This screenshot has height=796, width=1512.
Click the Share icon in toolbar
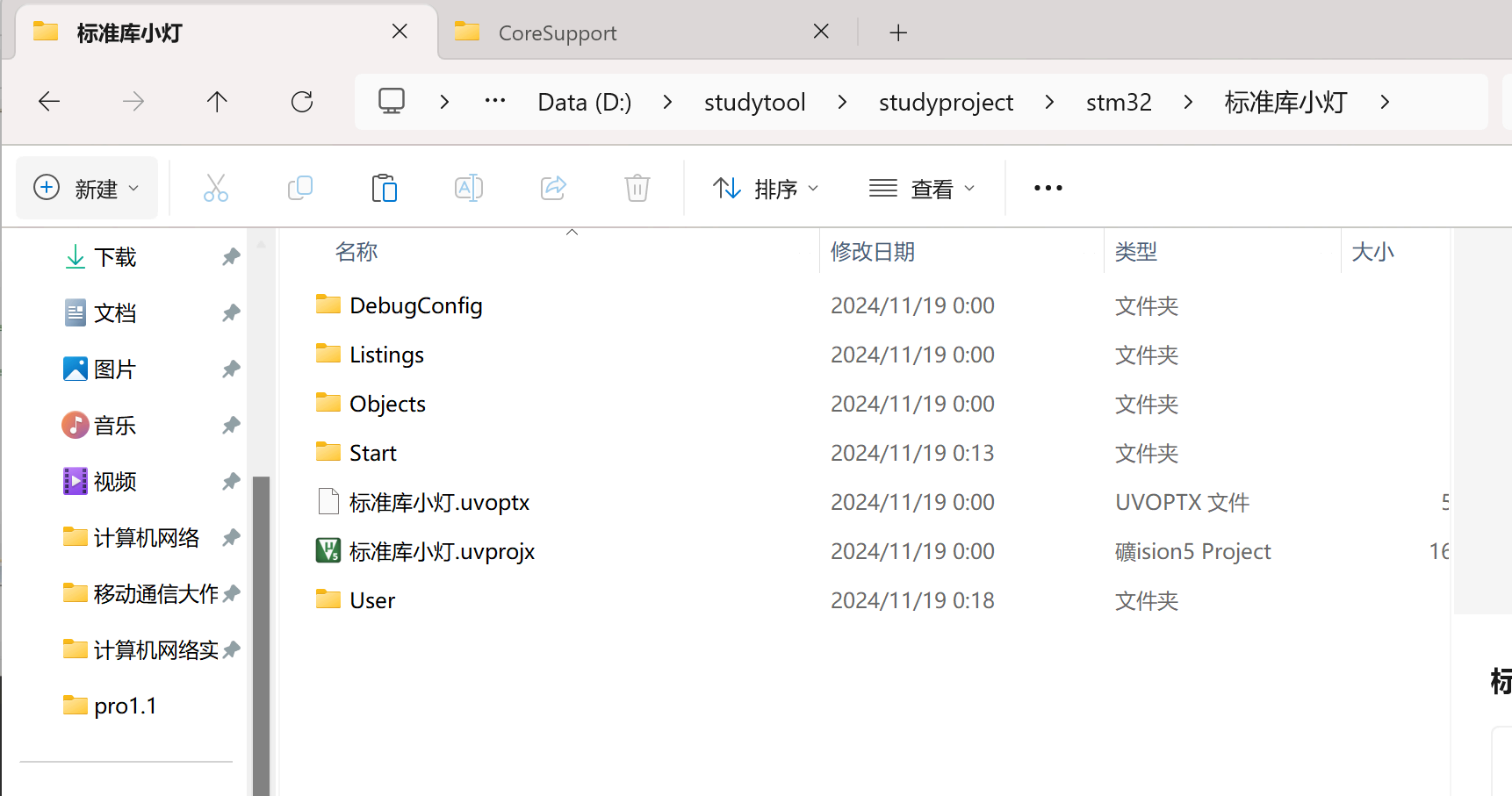553,188
